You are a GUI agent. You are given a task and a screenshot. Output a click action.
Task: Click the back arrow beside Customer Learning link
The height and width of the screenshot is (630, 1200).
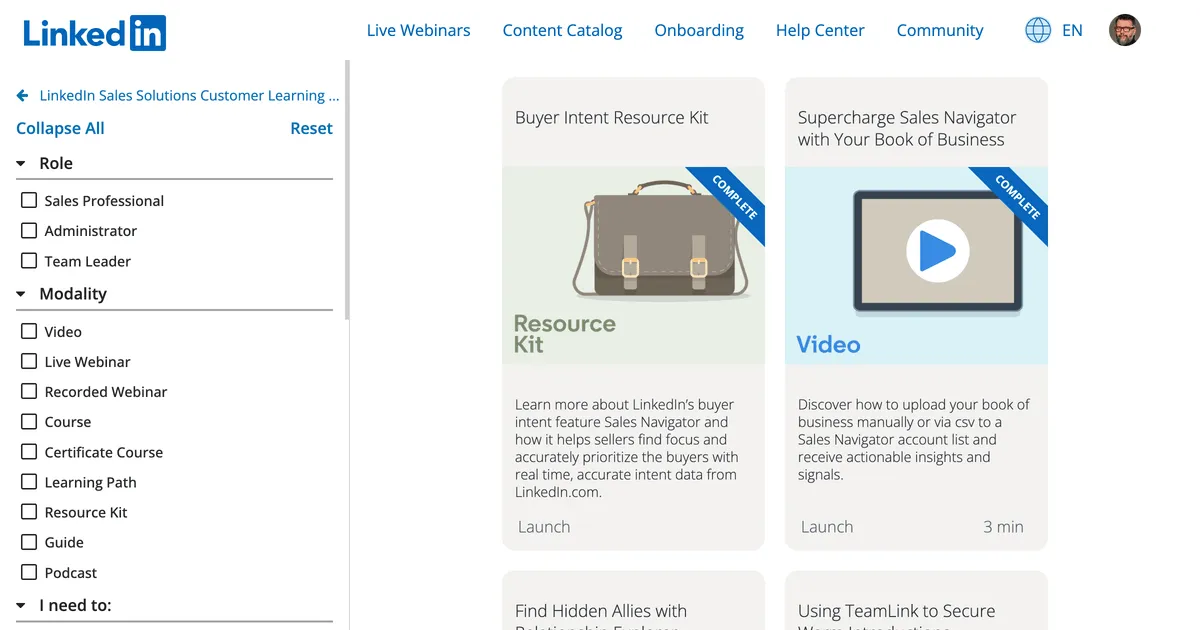(22, 96)
